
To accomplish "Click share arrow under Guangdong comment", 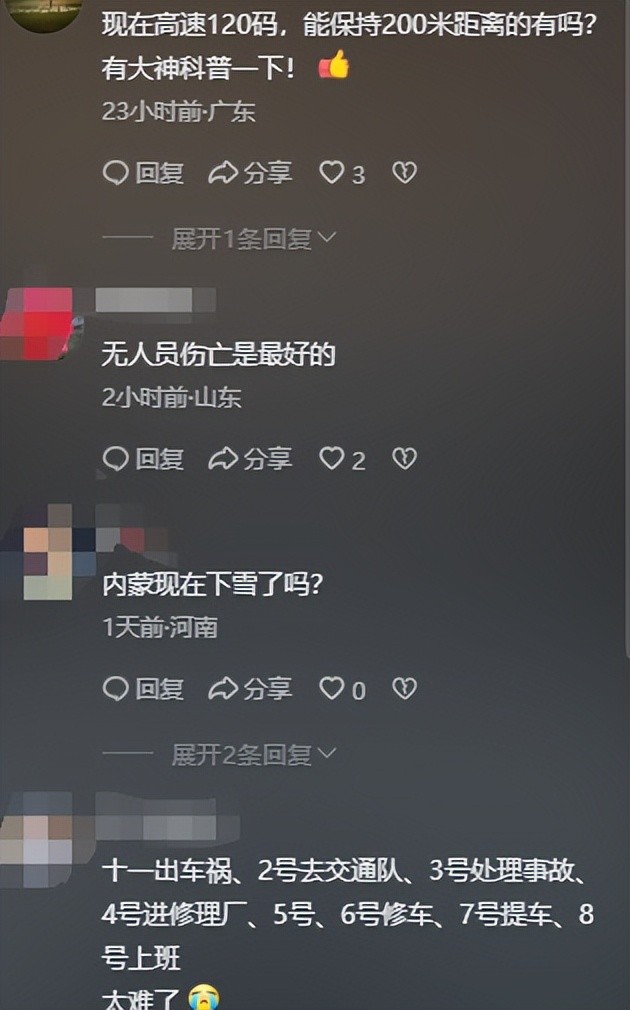I will click(223, 173).
